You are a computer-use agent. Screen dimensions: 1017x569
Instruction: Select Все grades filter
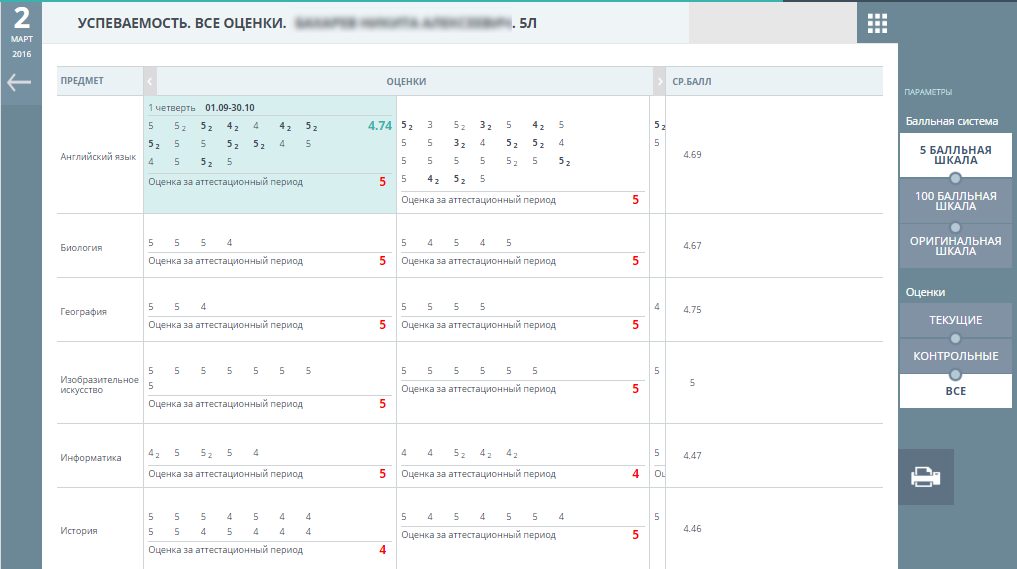tap(955, 391)
